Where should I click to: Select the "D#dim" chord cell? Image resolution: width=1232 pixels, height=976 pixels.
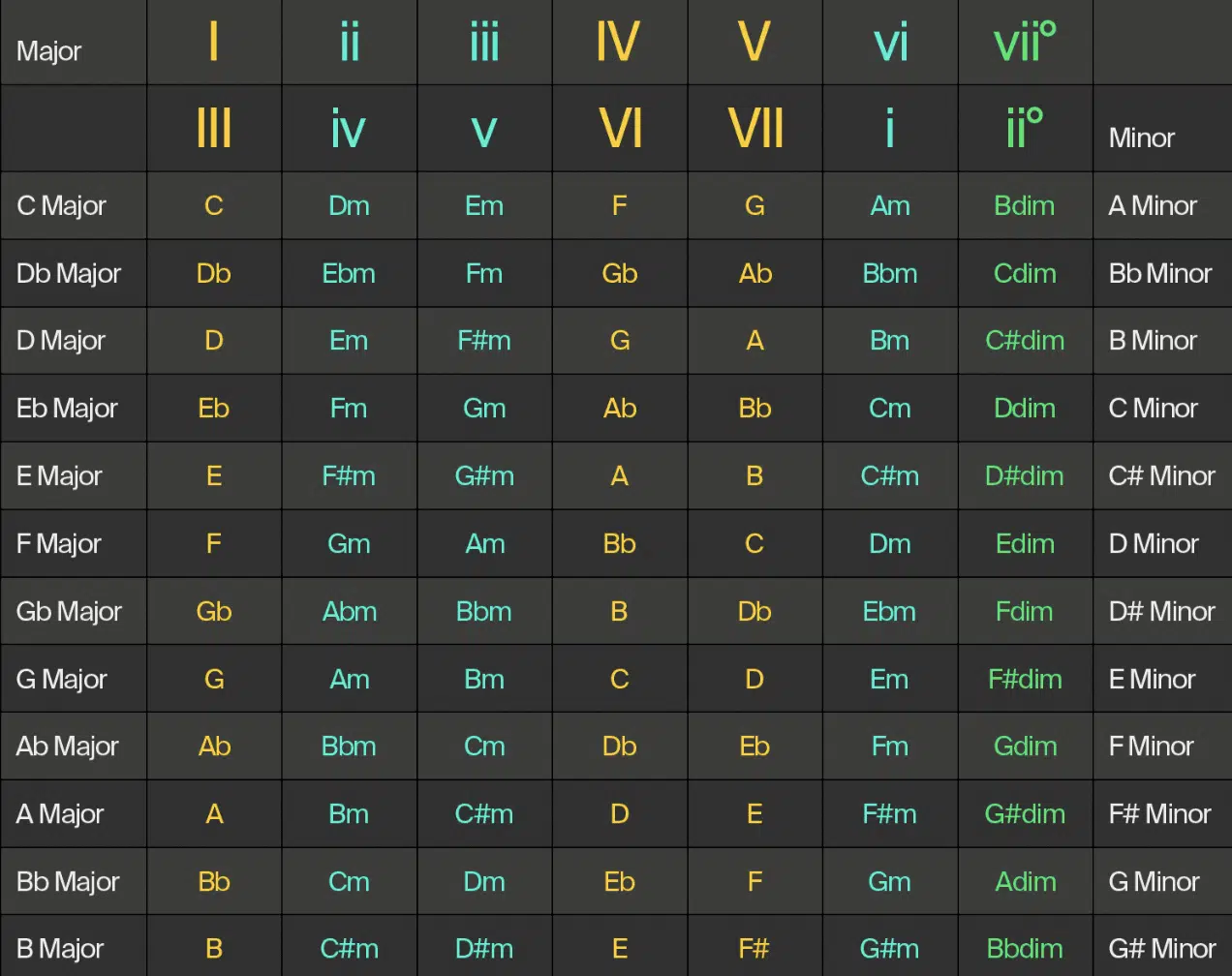pos(1025,476)
